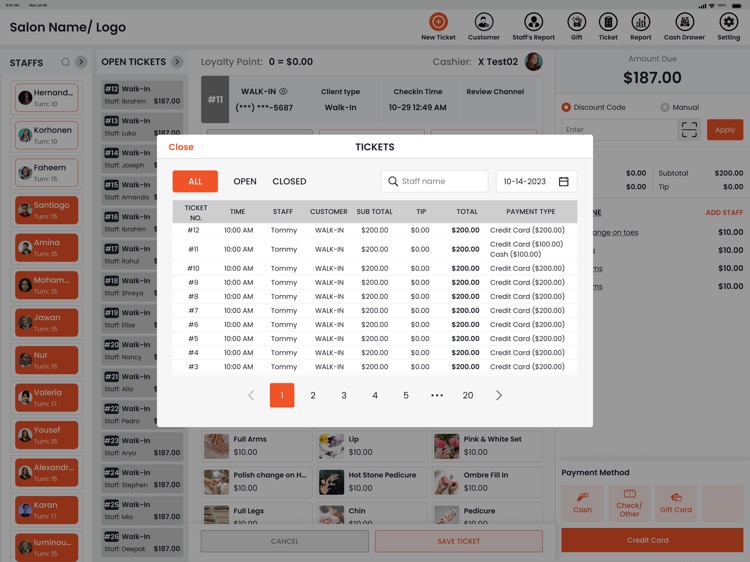
Task: Expand the Open Tickets panel arrow
Action: tap(177, 62)
